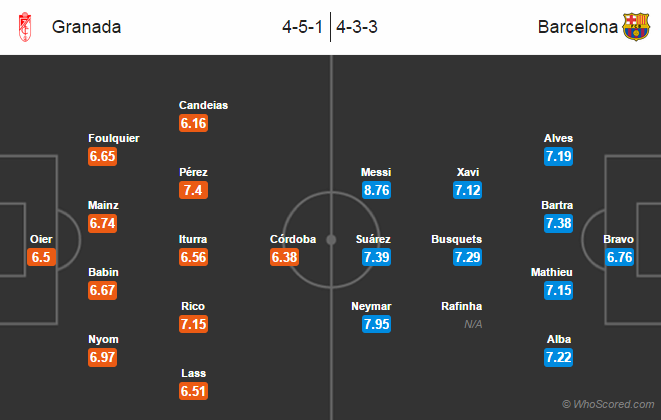The width and height of the screenshot is (661, 420).
Task: Select Busquets' 7.29 rating badge
Action: pos(468,257)
